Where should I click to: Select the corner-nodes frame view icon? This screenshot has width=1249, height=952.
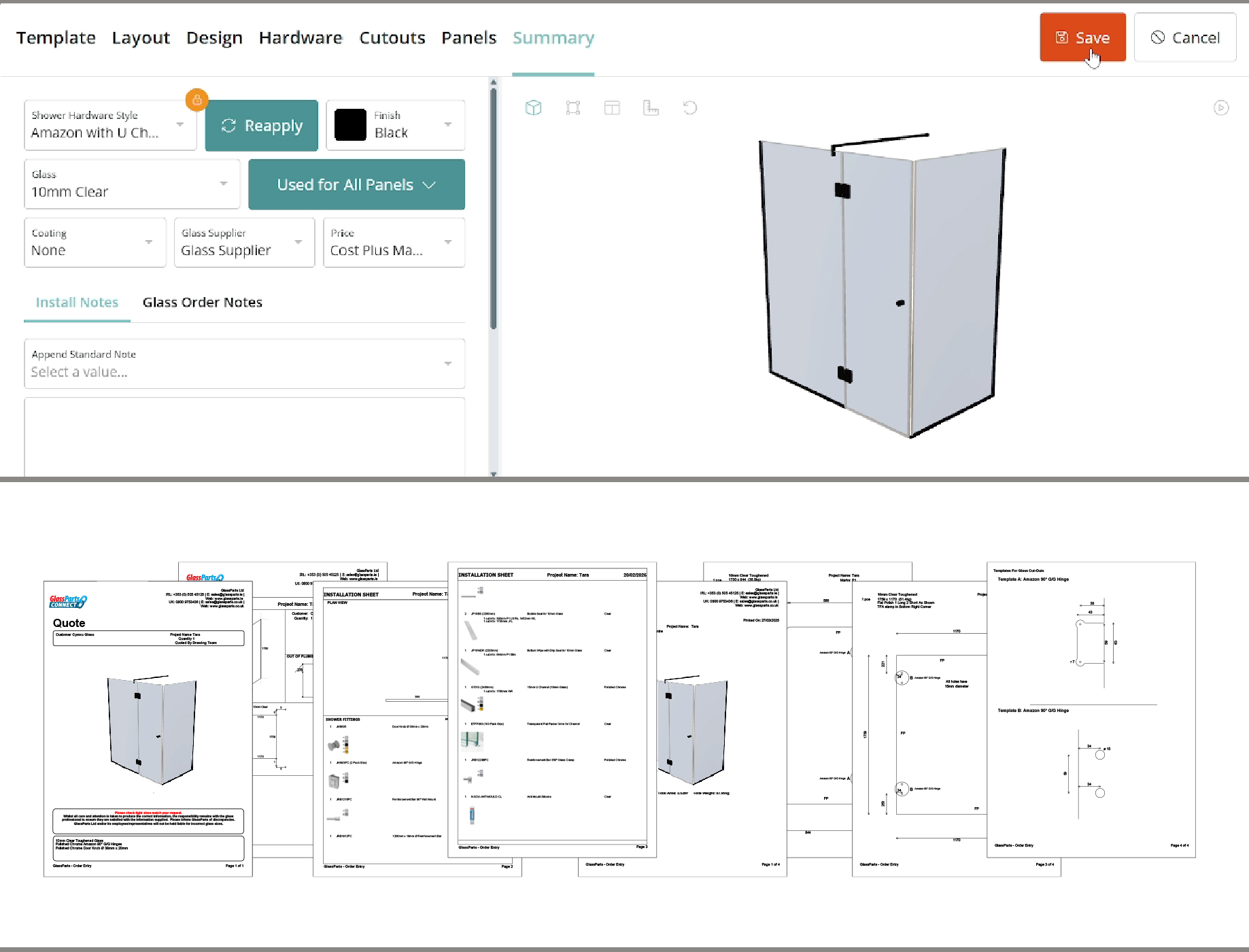[573, 107]
